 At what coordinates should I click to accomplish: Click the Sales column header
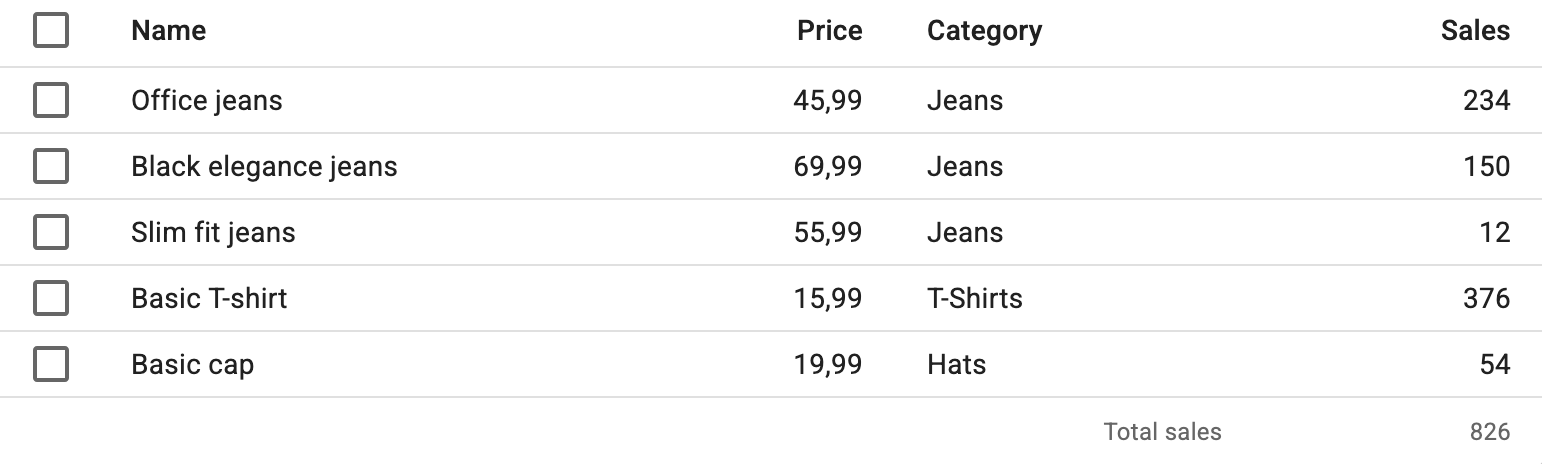(x=1475, y=31)
